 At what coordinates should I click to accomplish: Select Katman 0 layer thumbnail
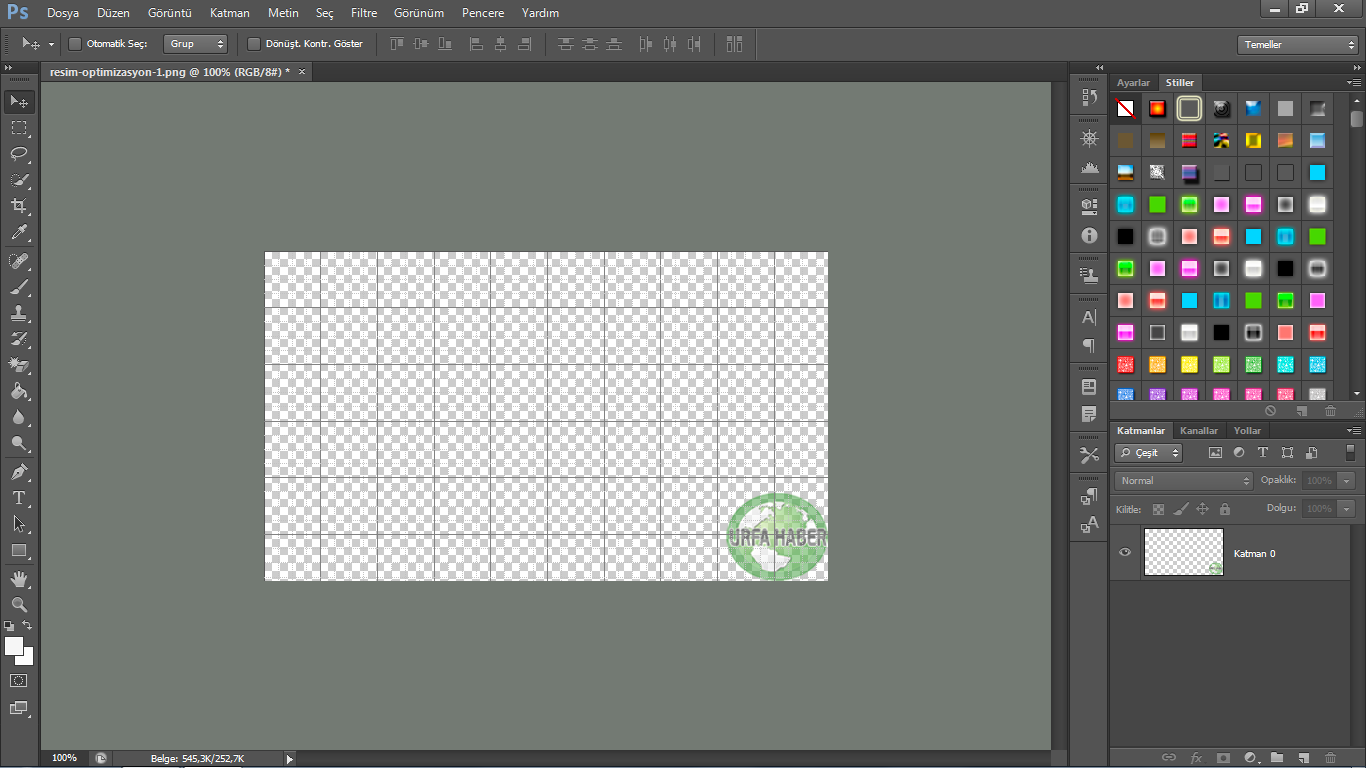(x=1184, y=552)
